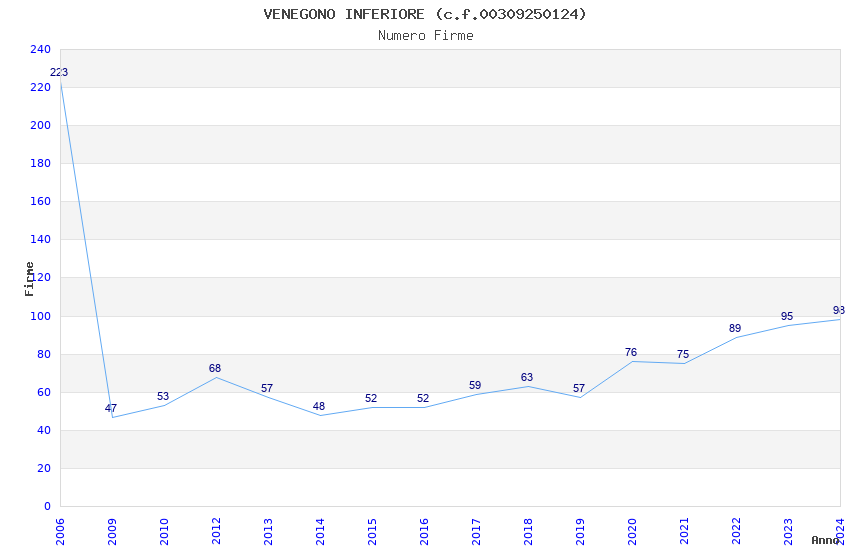Click the y-axis value 220
The image size is (850, 550).
click(41, 87)
